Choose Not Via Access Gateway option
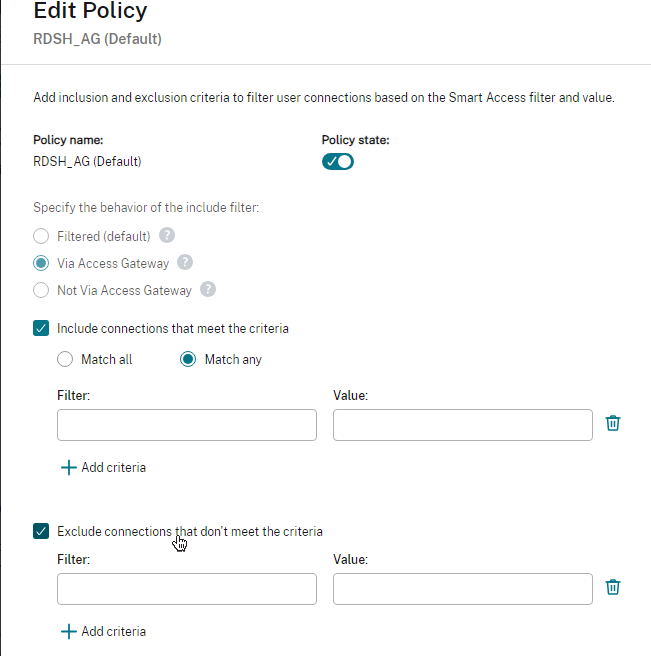 click(x=41, y=291)
